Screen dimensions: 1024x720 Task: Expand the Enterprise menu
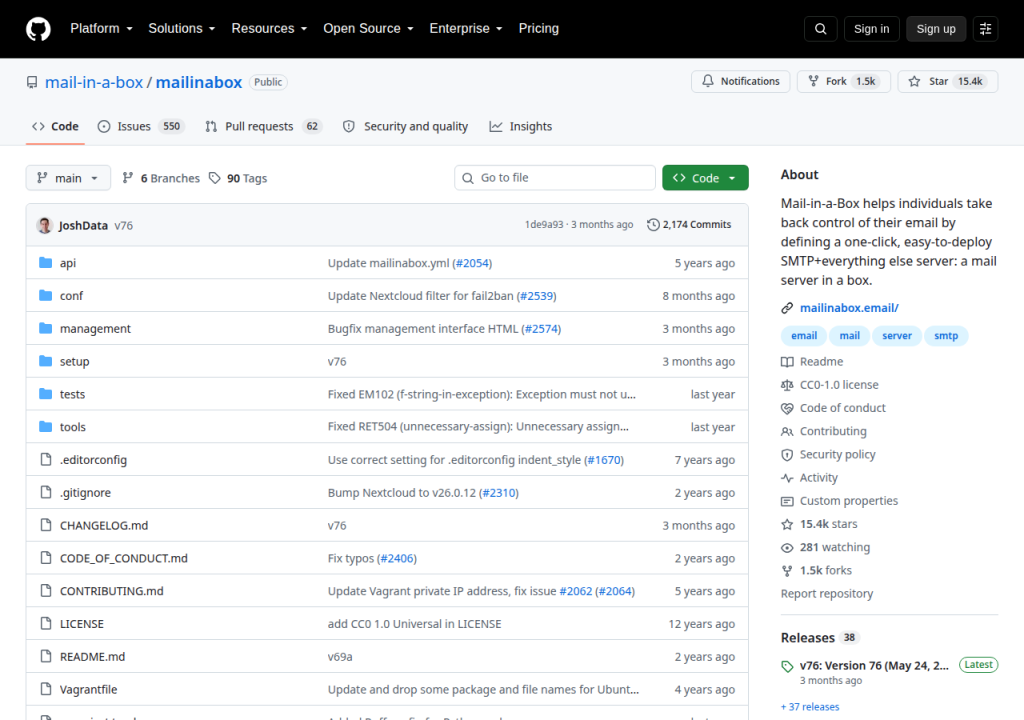coord(466,29)
